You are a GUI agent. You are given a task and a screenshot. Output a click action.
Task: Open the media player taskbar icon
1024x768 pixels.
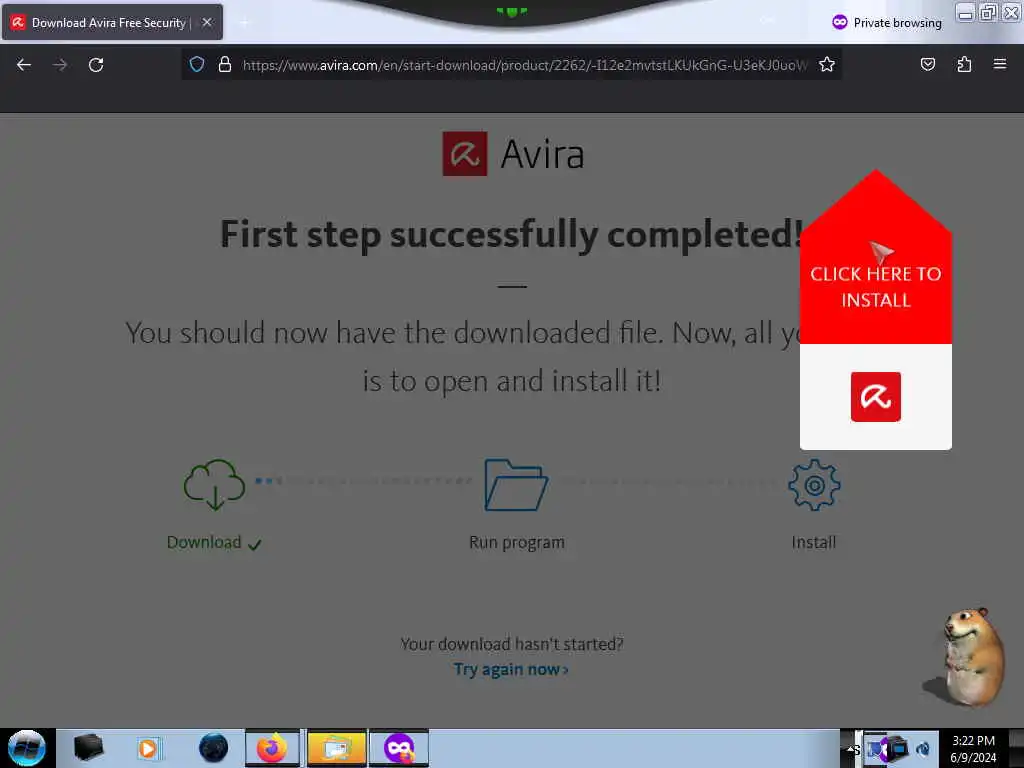pos(148,748)
